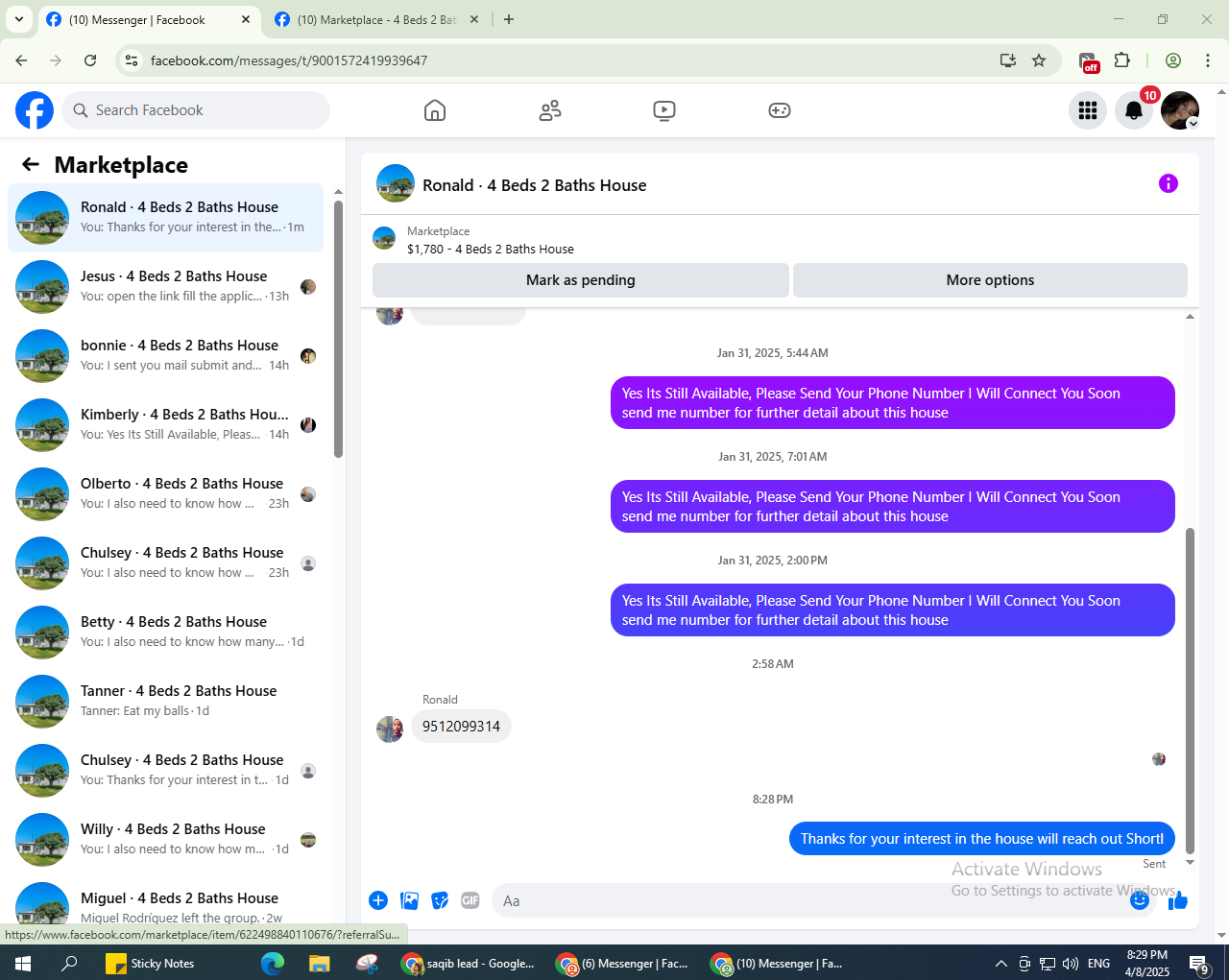
Task: Open File Explorer from taskbar
Action: point(319,963)
